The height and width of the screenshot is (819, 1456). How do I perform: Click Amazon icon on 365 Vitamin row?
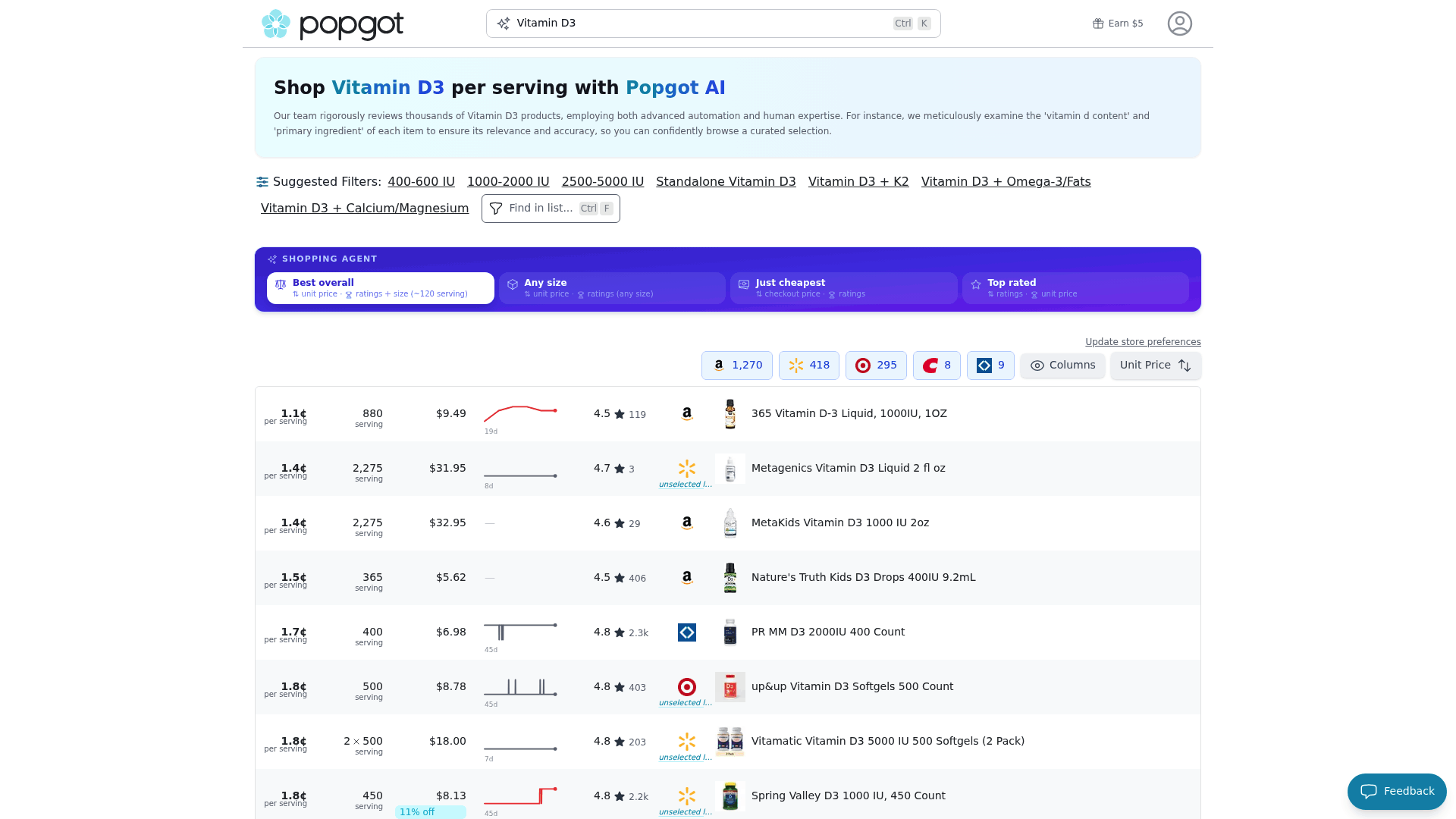[686, 414]
